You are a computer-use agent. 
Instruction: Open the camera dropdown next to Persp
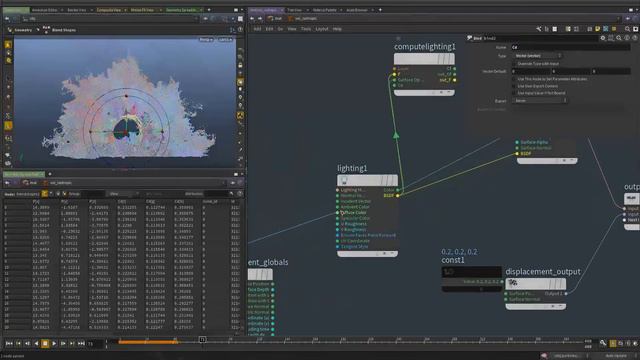(x=225, y=40)
